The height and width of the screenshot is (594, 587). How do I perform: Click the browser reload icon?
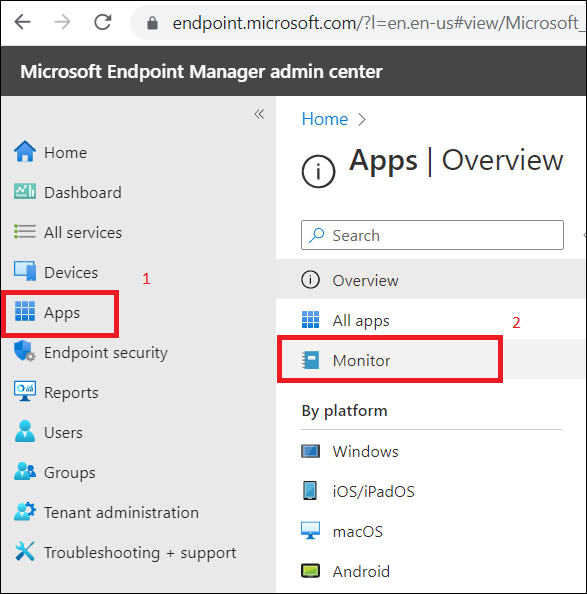(x=103, y=22)
